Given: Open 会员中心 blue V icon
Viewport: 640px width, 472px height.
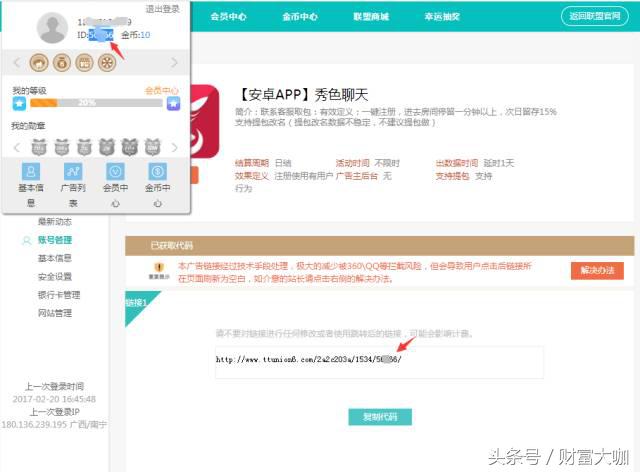Looking at the screenshot, I should tap(115, 171).
